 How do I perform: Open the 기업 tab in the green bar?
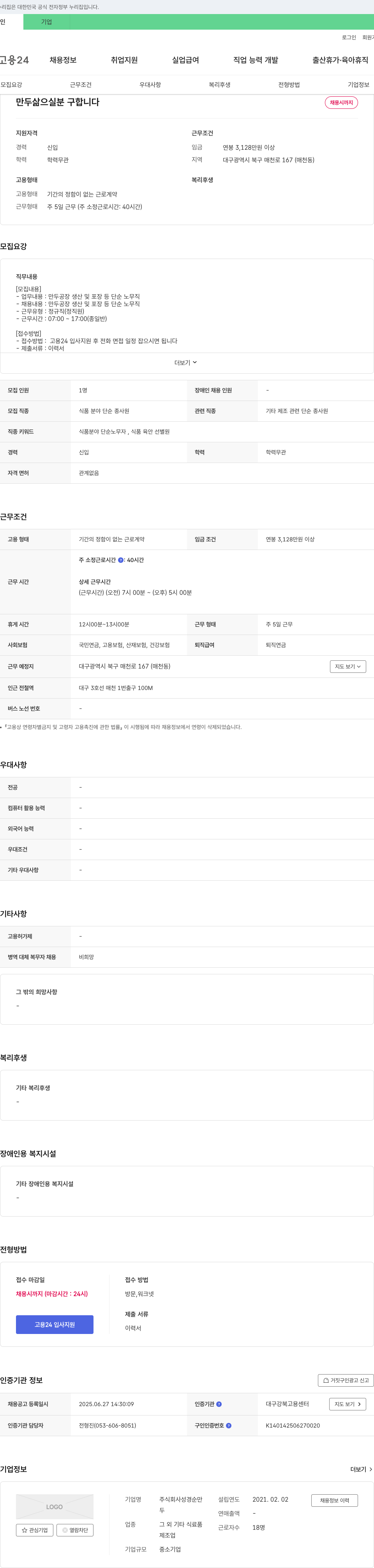tap(46, 22)
